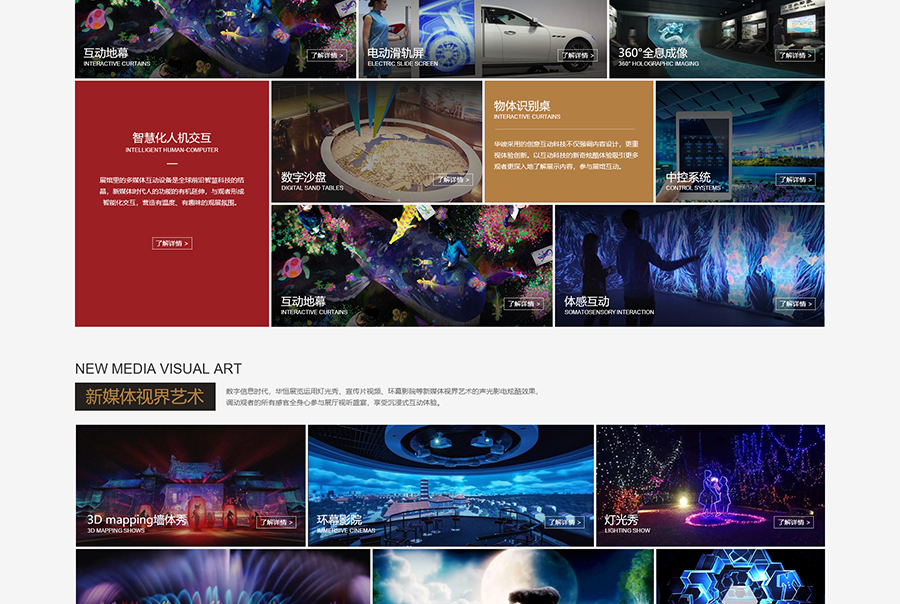
Task: Click the 数字沙盘 title text
Action: coord(303,177)
